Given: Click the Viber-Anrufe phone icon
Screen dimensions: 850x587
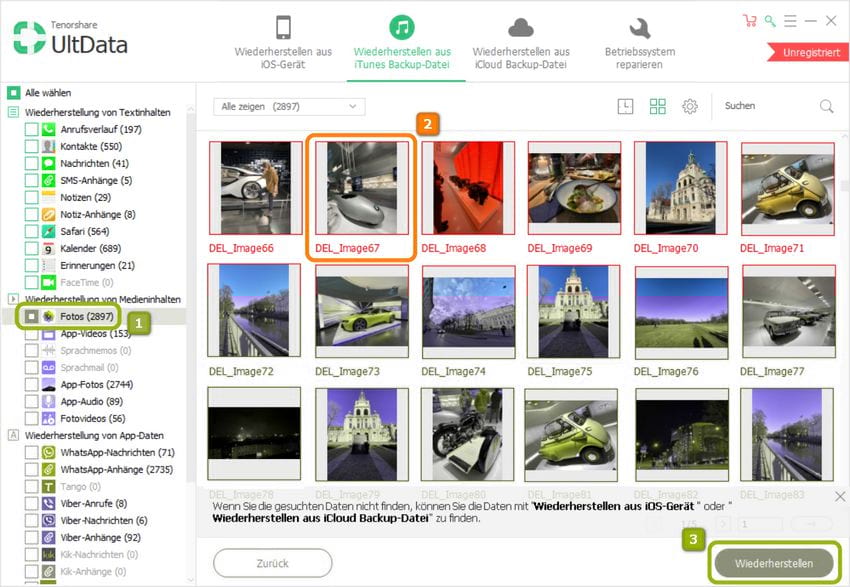Looking at the screenshot, I should point(49,504).
